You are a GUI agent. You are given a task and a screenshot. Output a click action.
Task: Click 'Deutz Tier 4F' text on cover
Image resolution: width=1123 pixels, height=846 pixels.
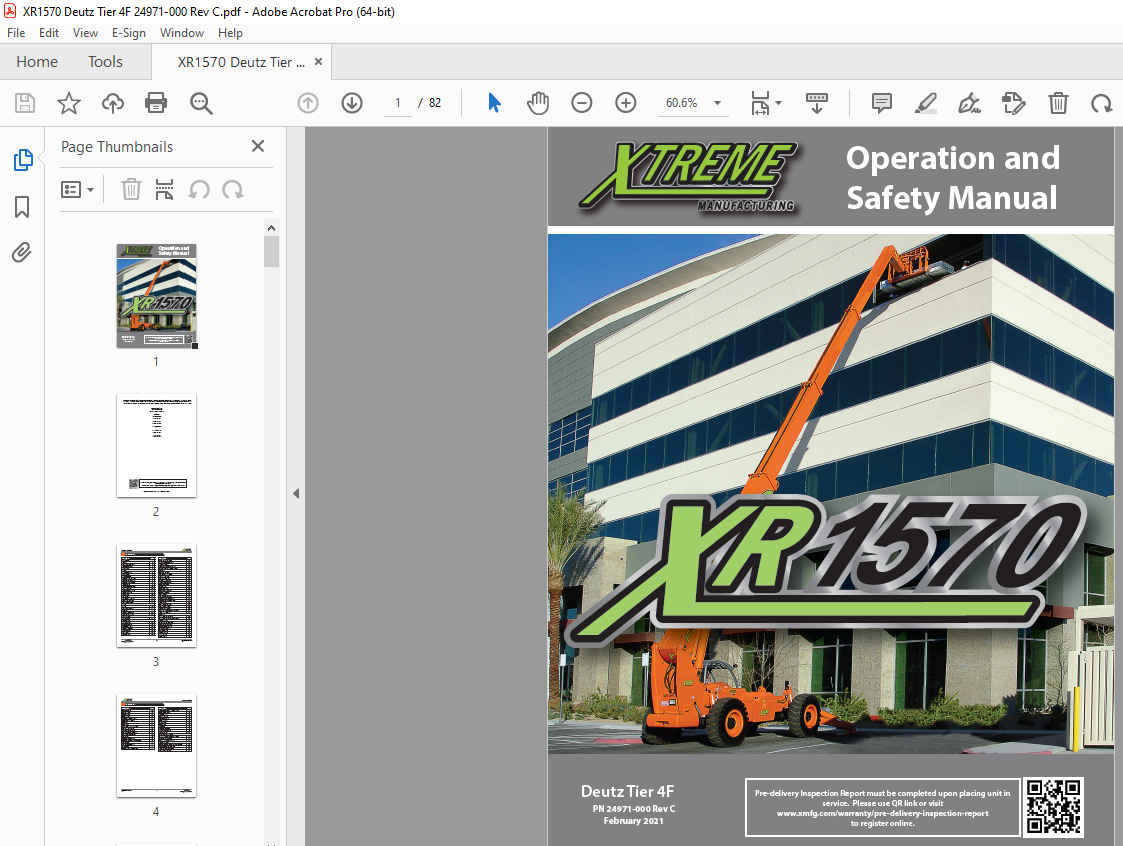[x=627, y=792]
